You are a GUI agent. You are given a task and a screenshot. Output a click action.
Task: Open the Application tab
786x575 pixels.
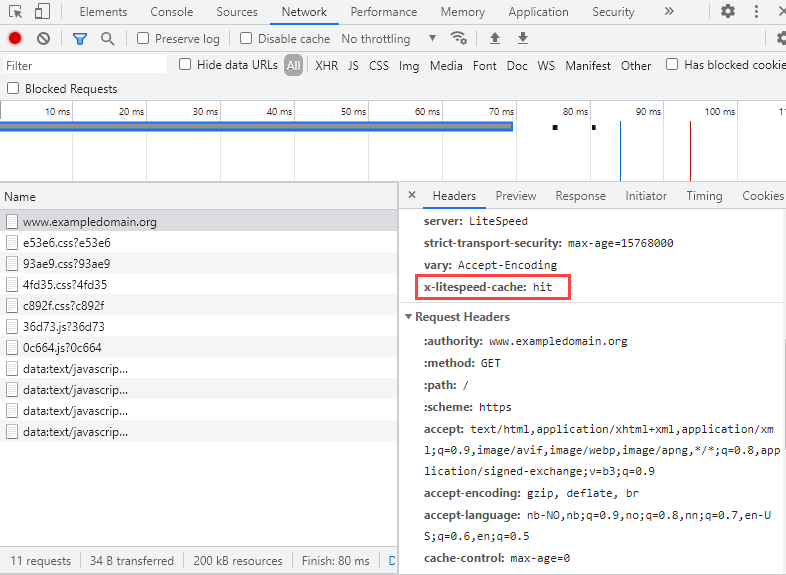tap(538, 12)
